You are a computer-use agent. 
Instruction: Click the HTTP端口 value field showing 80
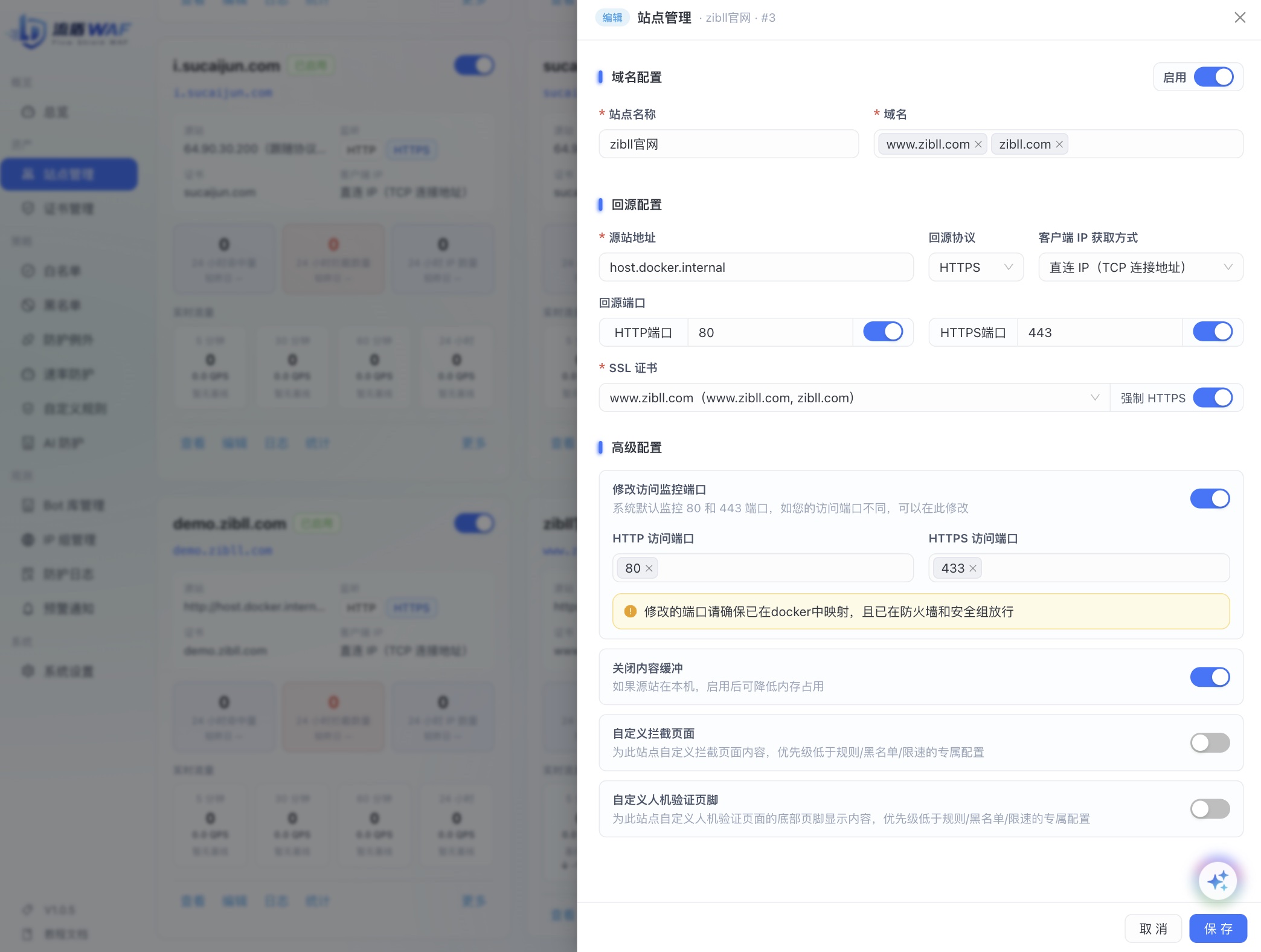pos(770,332)
